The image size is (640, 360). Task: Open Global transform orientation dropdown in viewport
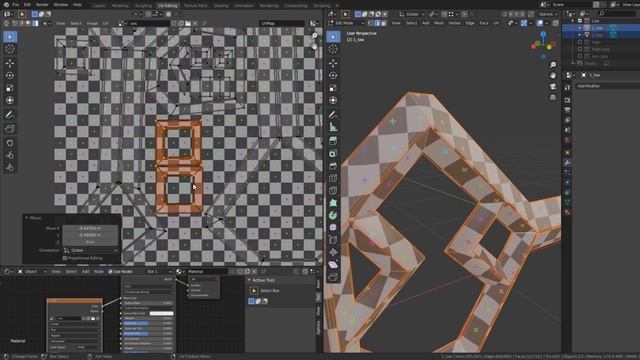tap(411, 14)
